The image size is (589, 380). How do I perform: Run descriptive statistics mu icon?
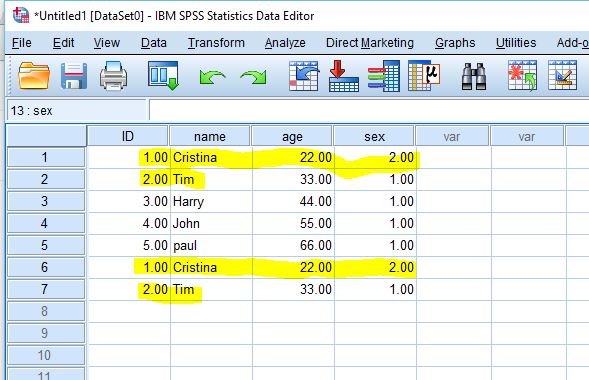point(424,76)
